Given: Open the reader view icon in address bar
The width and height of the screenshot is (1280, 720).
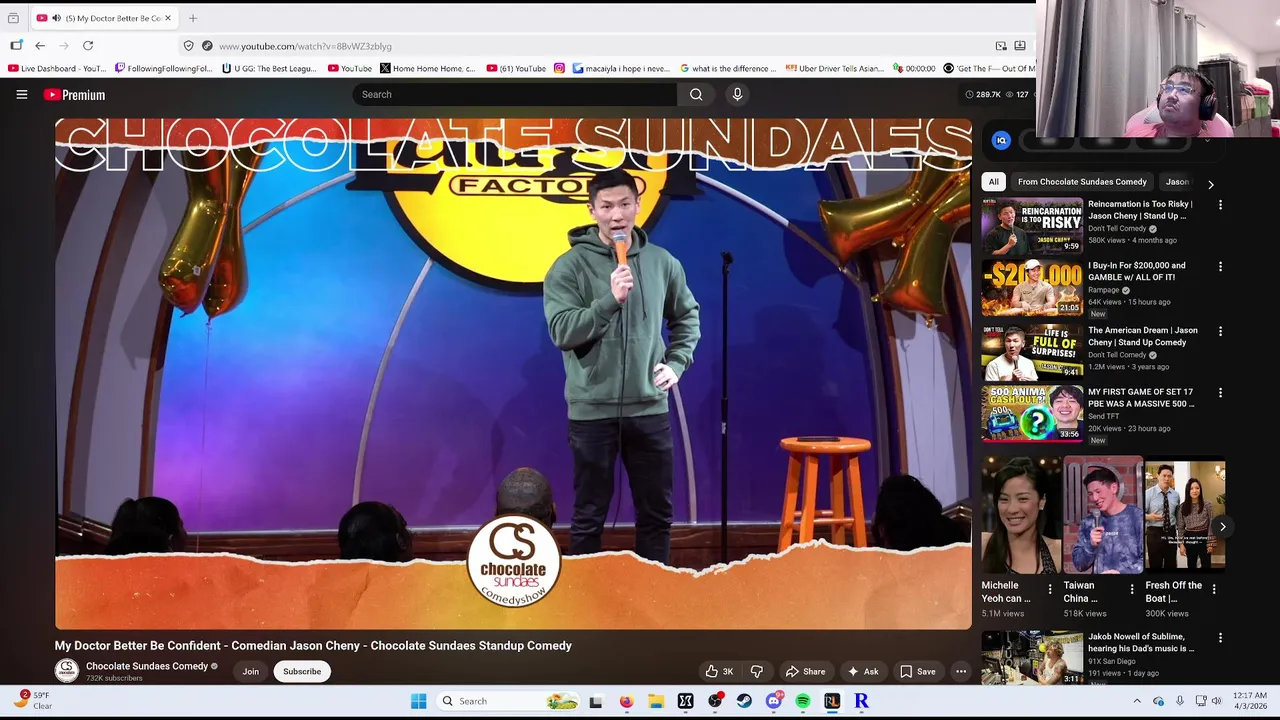Looking at the screenshot, I should 1020,46.
